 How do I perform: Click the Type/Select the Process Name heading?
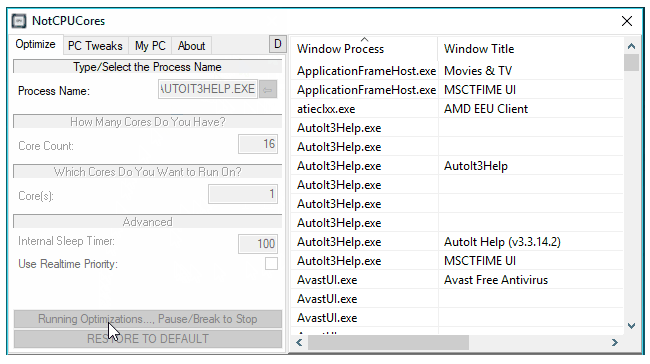147,67
